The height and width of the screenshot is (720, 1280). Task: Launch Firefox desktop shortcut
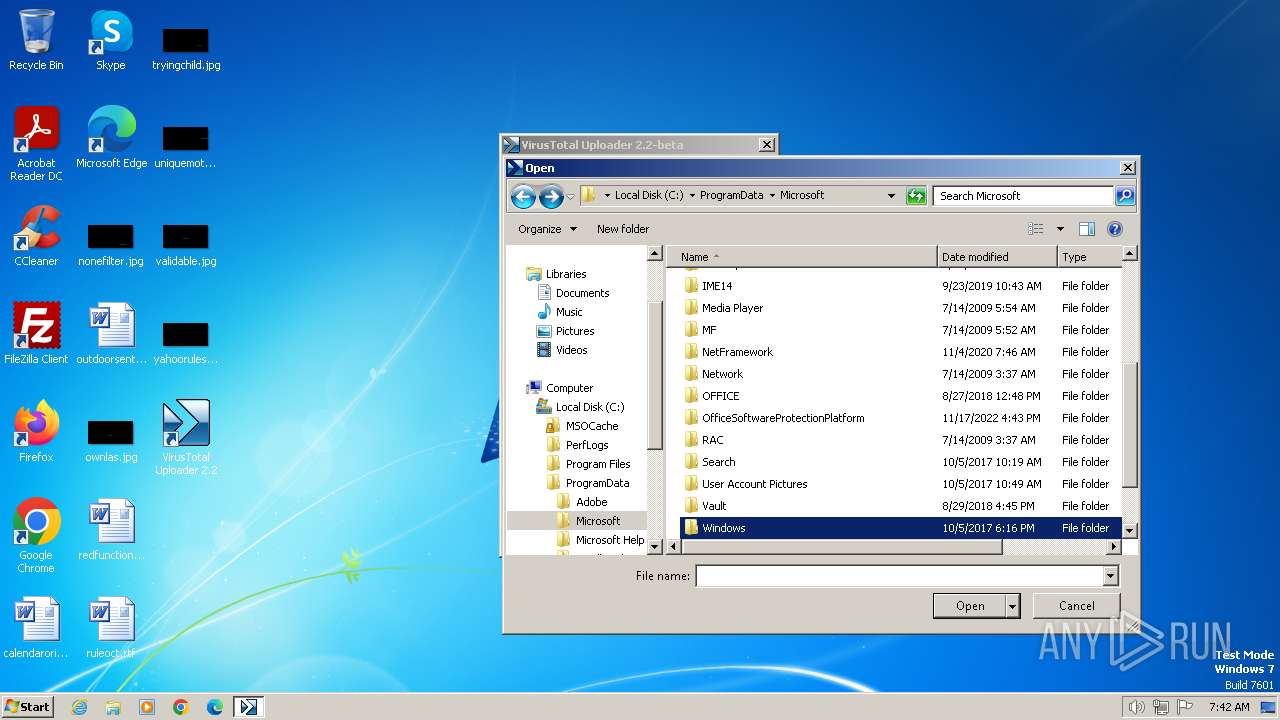36,432
